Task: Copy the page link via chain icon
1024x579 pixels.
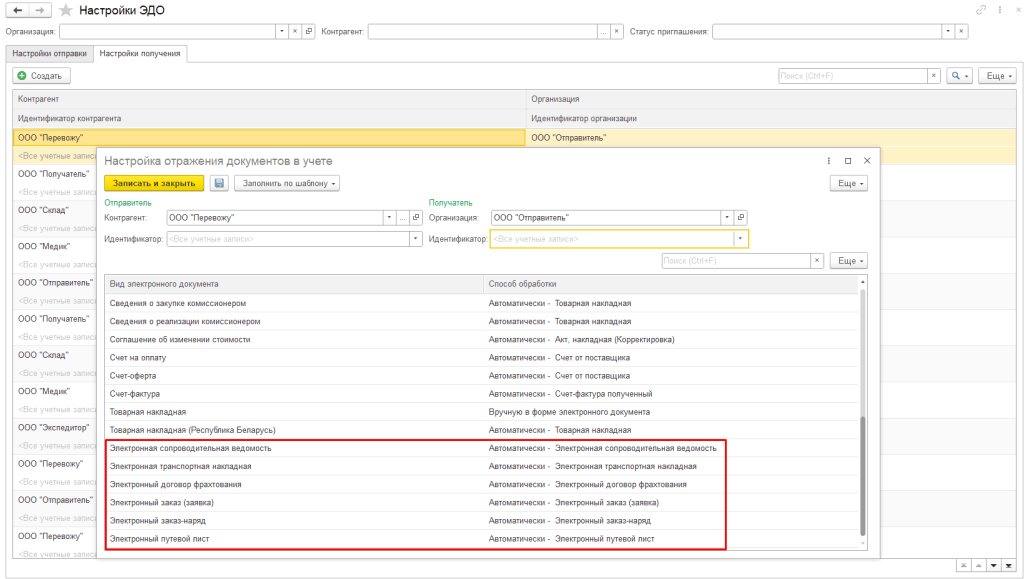Action: click(x=981, y=10)
